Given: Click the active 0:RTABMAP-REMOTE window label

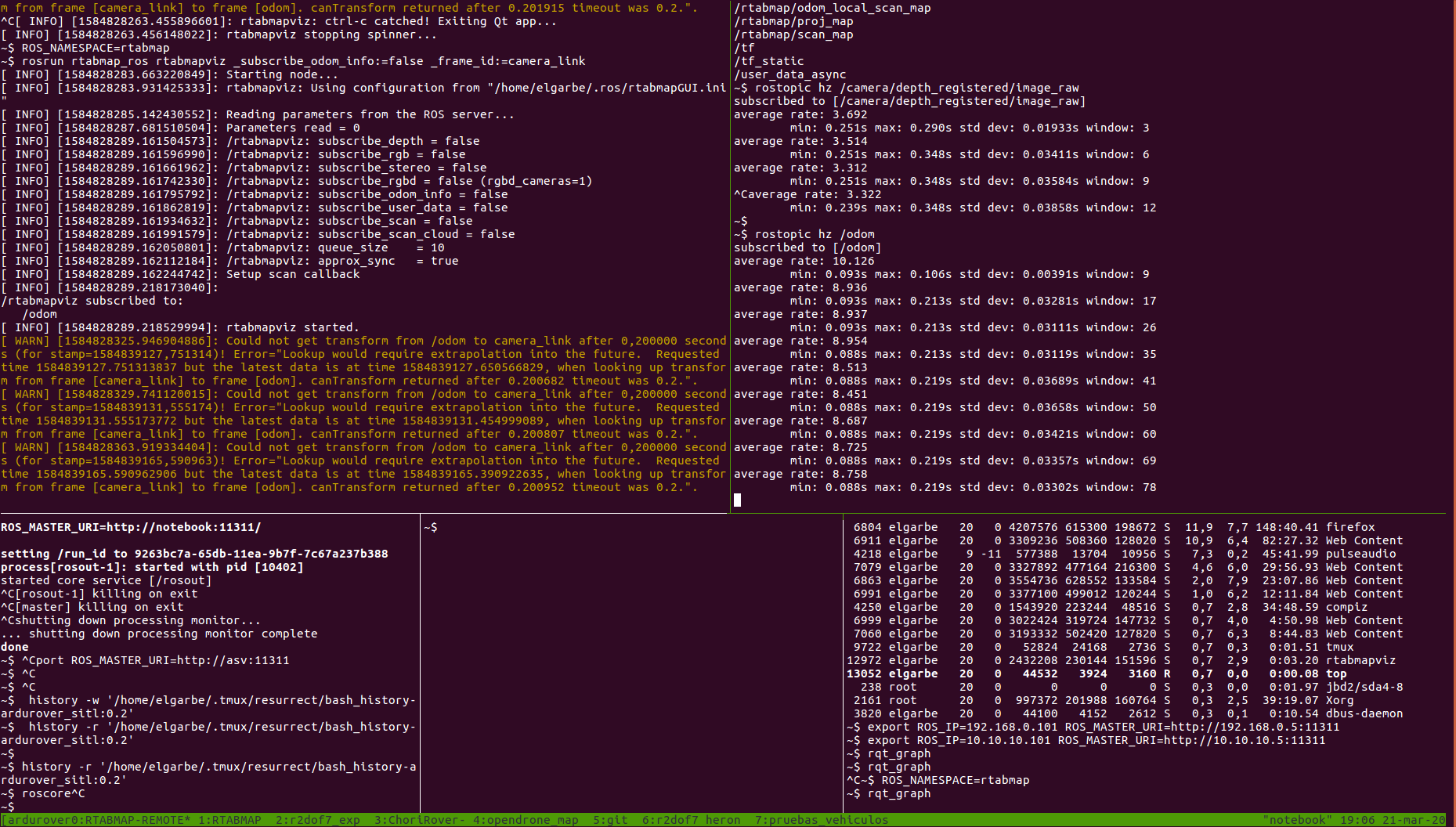Looking at the screenshot, I should pyautogui.click(x=98, y=820).
